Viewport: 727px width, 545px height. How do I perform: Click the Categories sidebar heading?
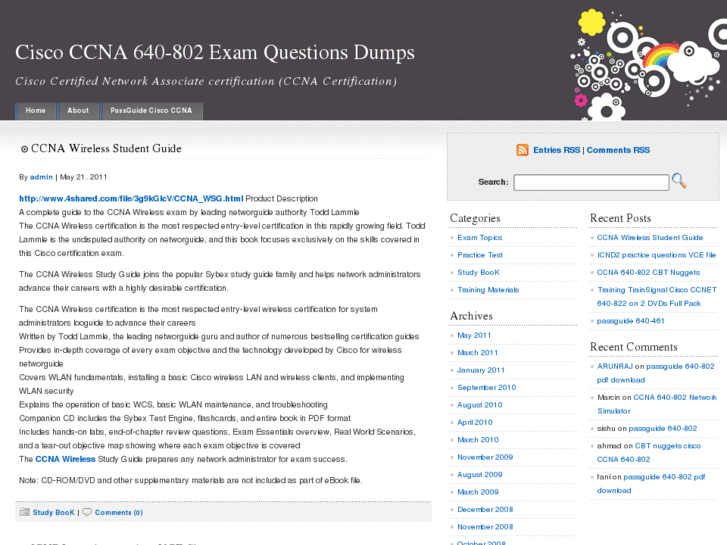point(475,218)
